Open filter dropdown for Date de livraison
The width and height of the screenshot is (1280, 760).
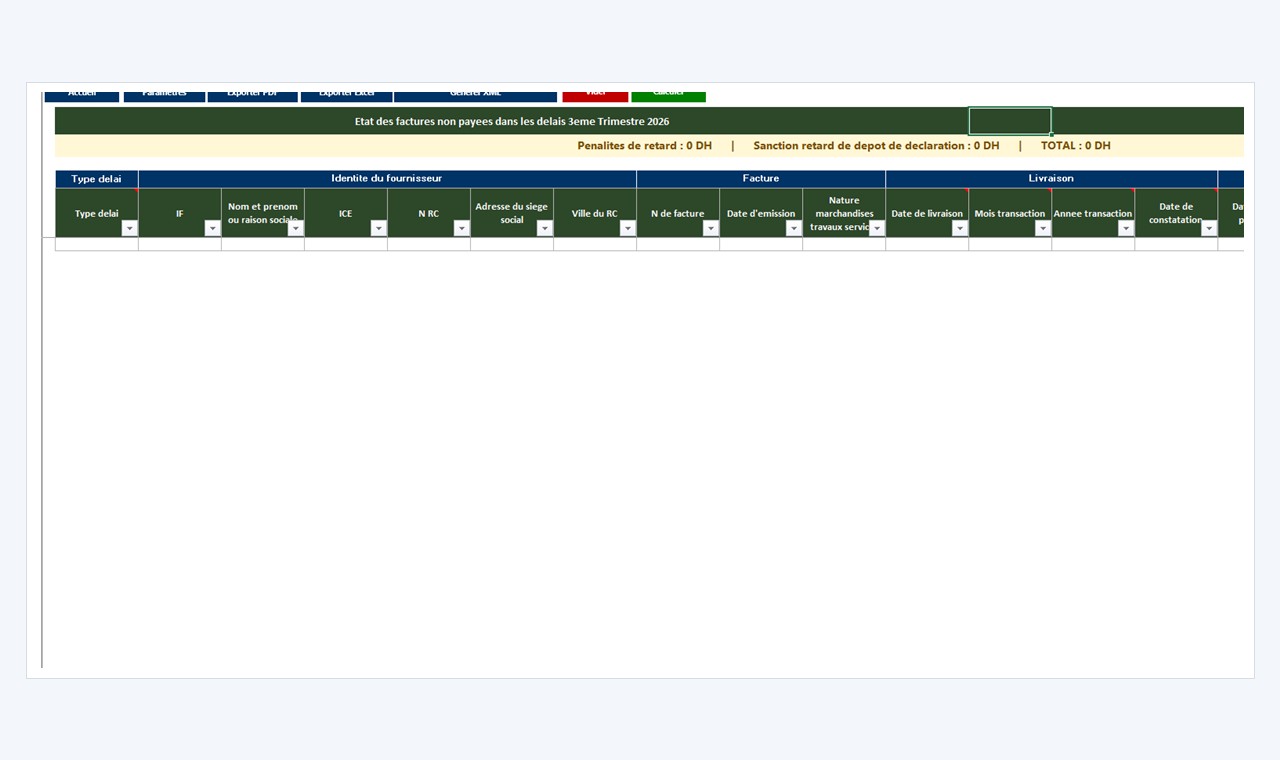coord(959,228)
